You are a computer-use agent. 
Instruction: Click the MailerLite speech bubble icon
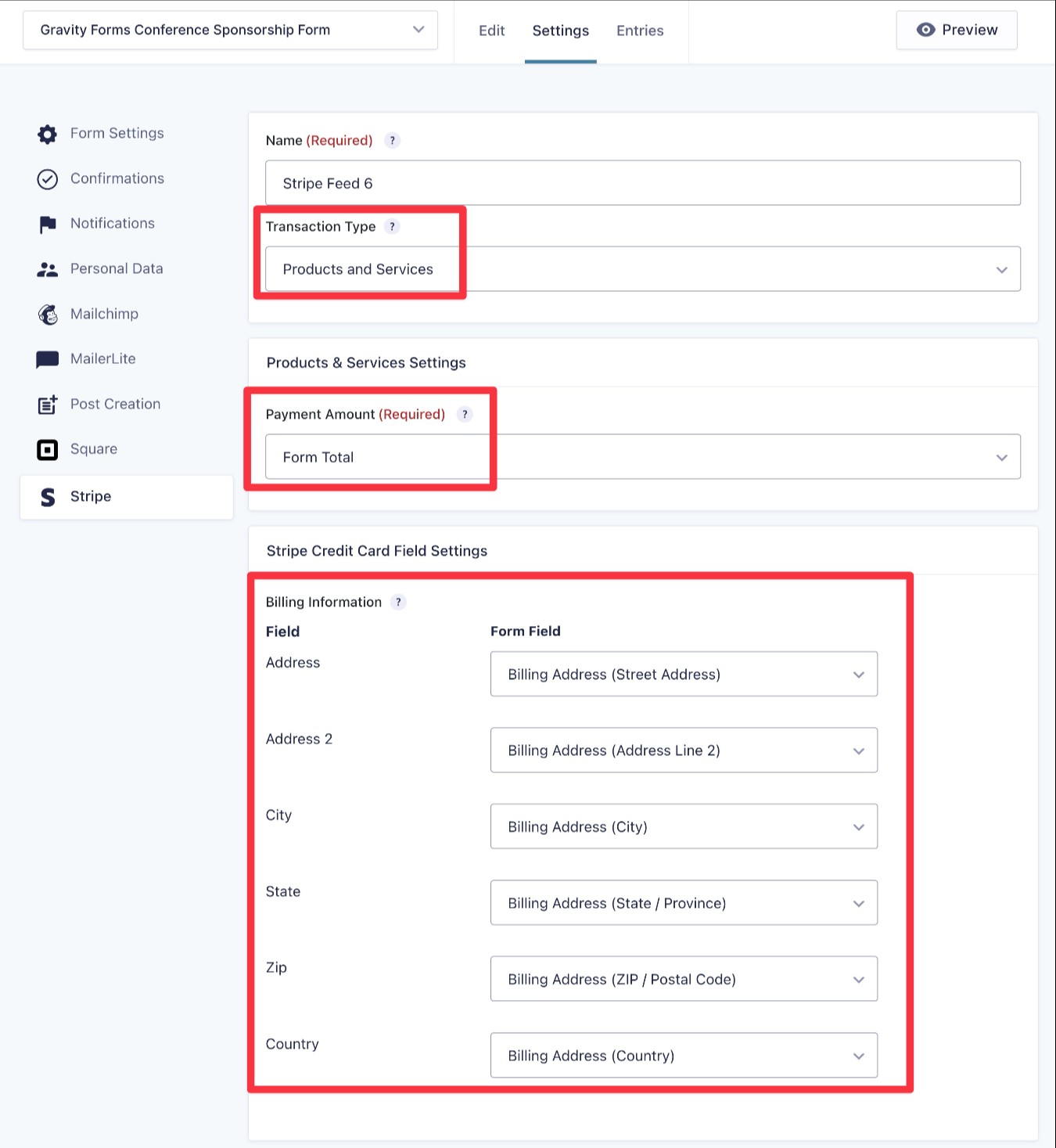(x=47, y=359)
